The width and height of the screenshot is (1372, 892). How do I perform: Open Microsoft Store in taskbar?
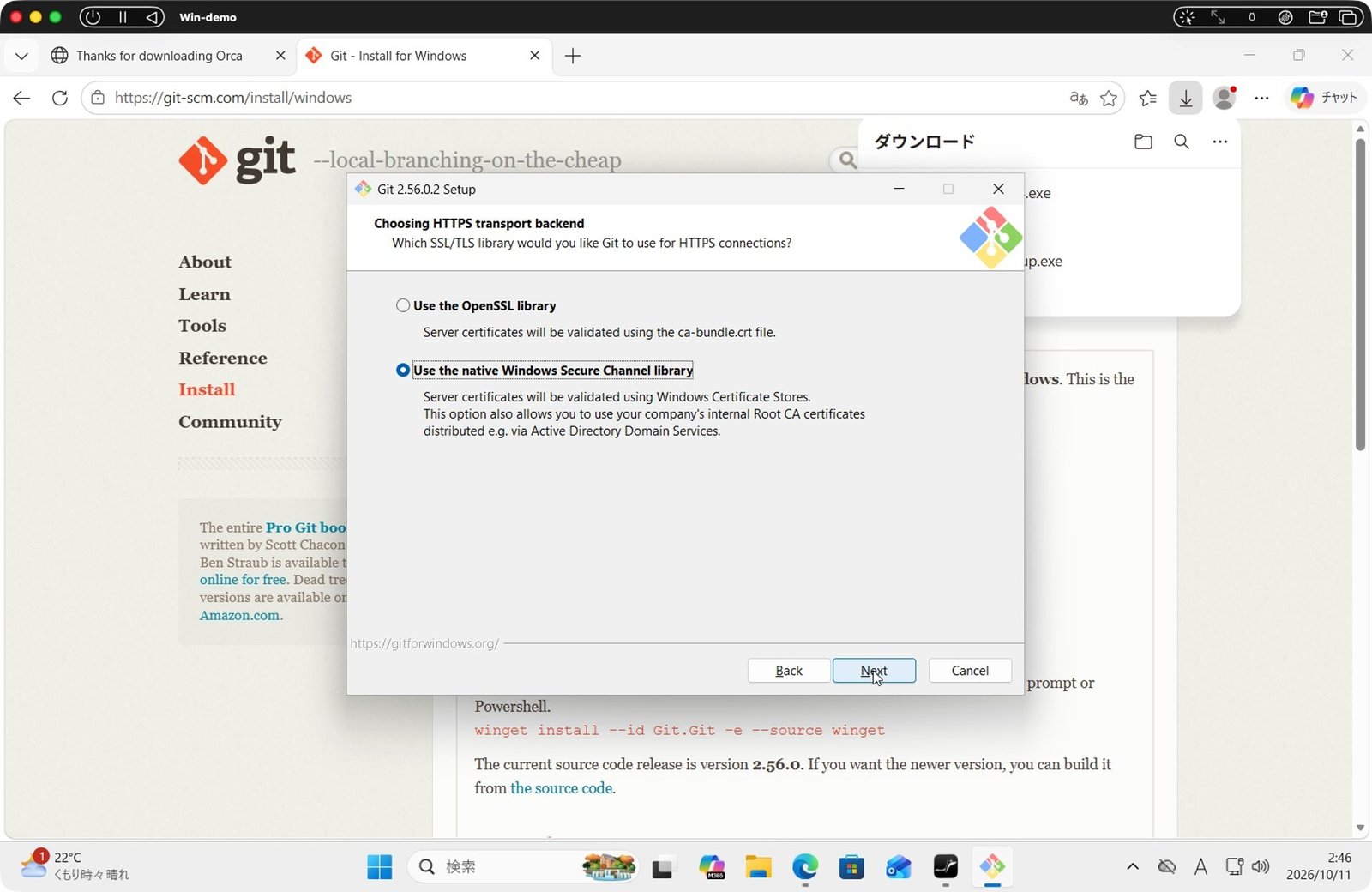(851, 867)
